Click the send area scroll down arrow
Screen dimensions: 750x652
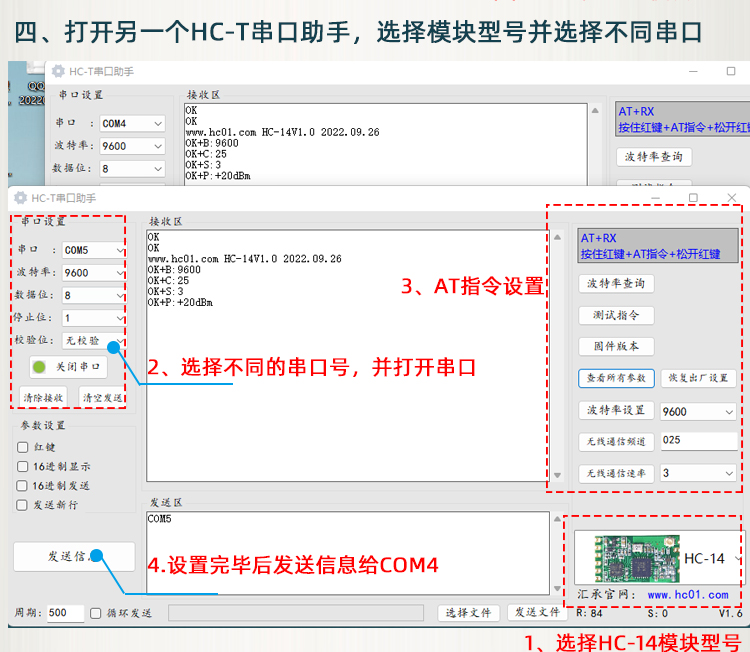pos(557,588)
